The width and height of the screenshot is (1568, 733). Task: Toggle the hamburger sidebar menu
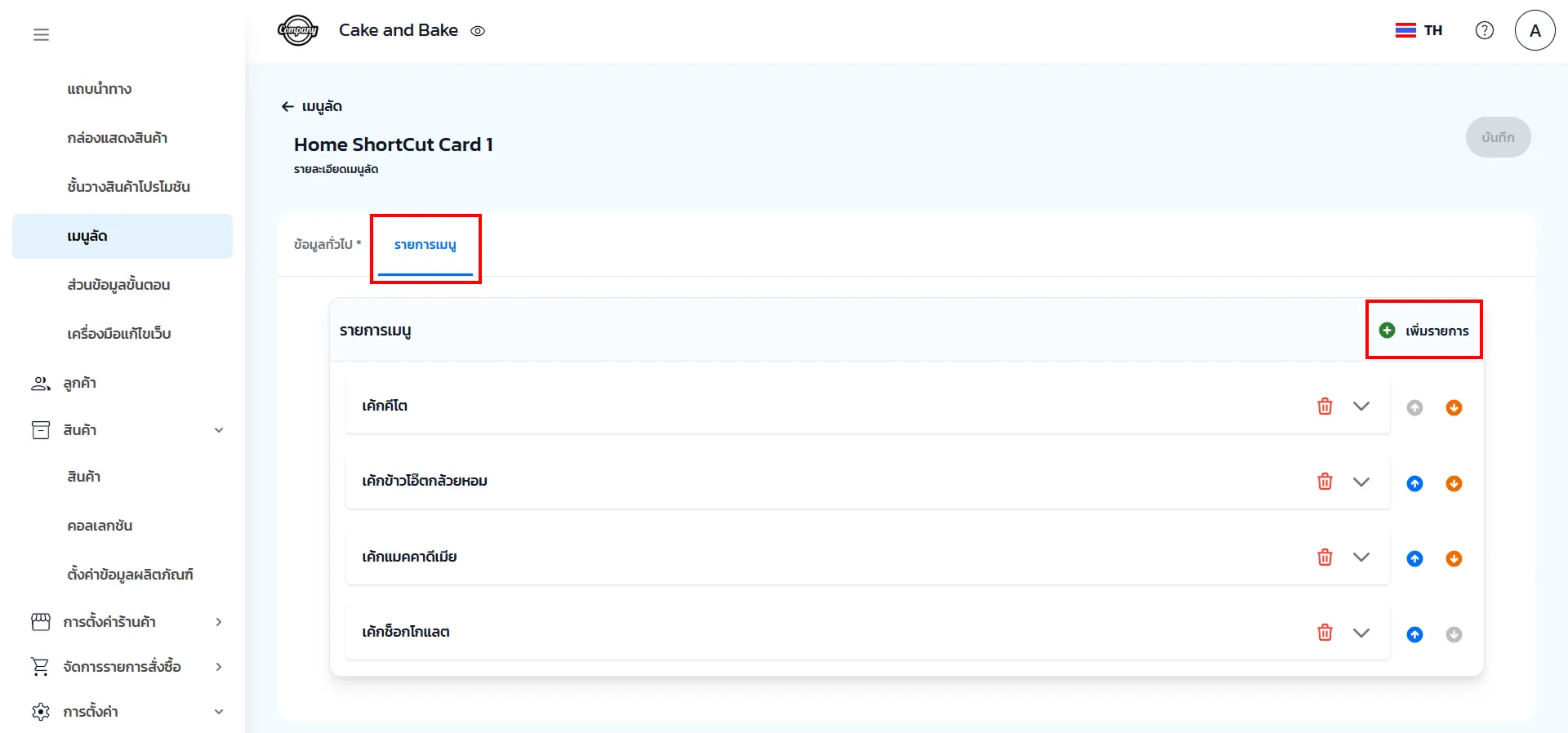(x=41, y=34)
